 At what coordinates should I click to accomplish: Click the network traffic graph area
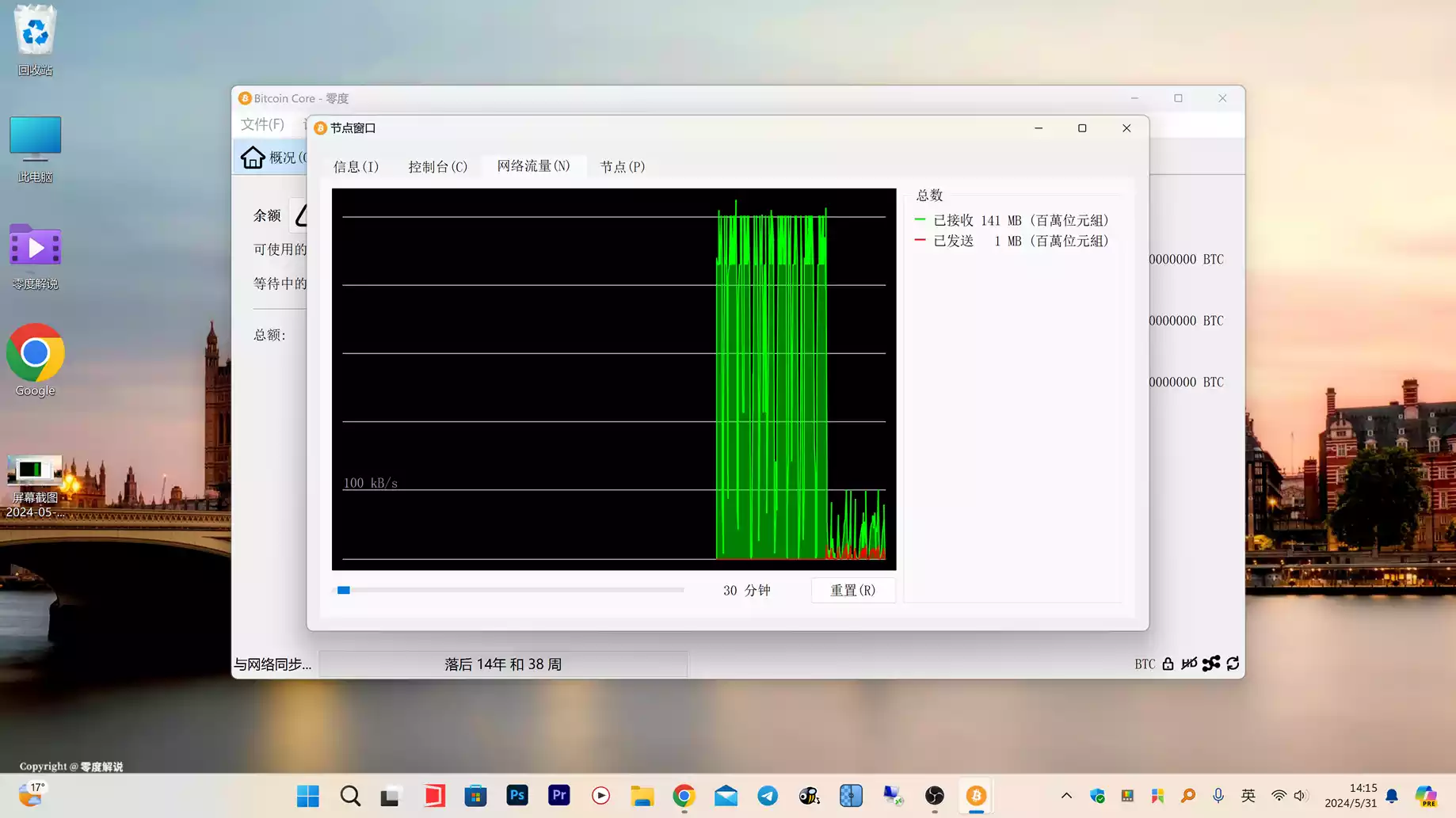pos(614,379)
